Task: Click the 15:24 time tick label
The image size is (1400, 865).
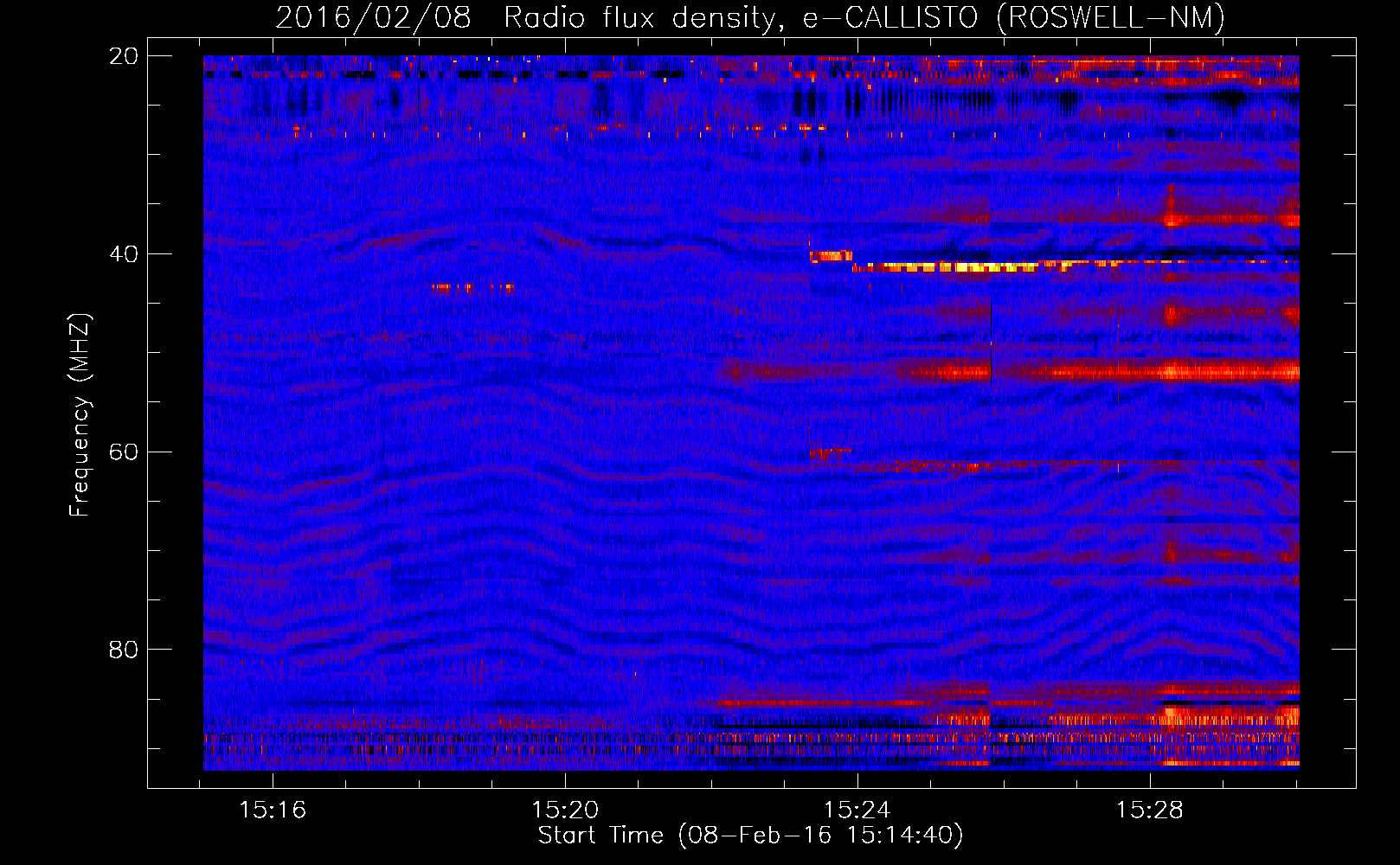Action: 857,810
